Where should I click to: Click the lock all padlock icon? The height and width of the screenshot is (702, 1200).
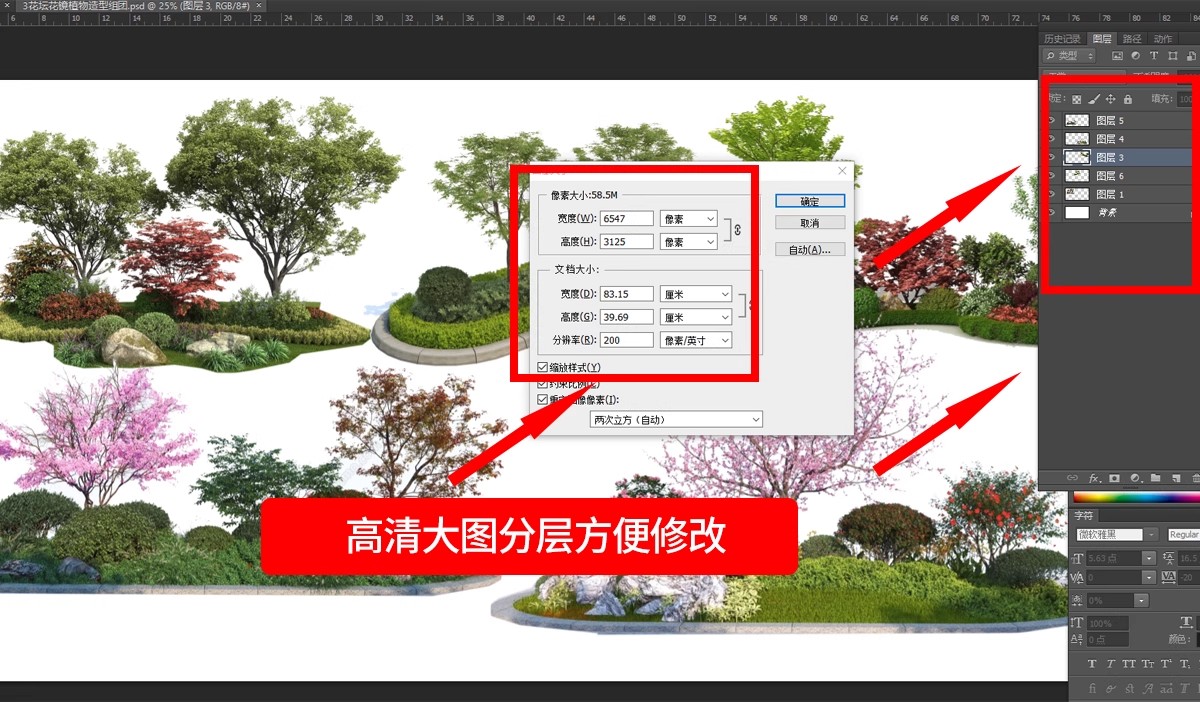click(1128, 98)
